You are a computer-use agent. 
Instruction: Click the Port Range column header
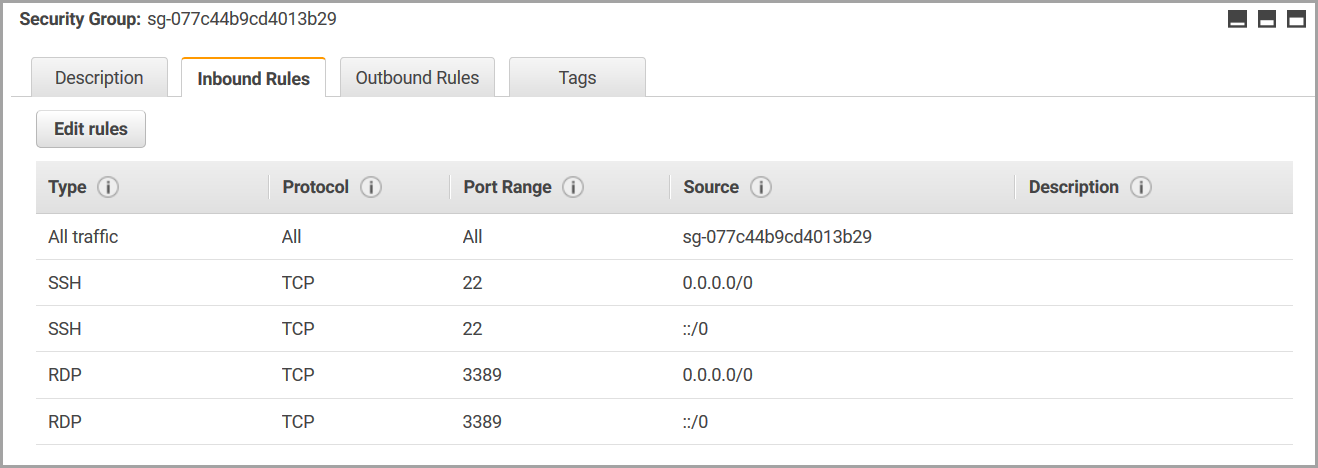click(x=507, y=187)
